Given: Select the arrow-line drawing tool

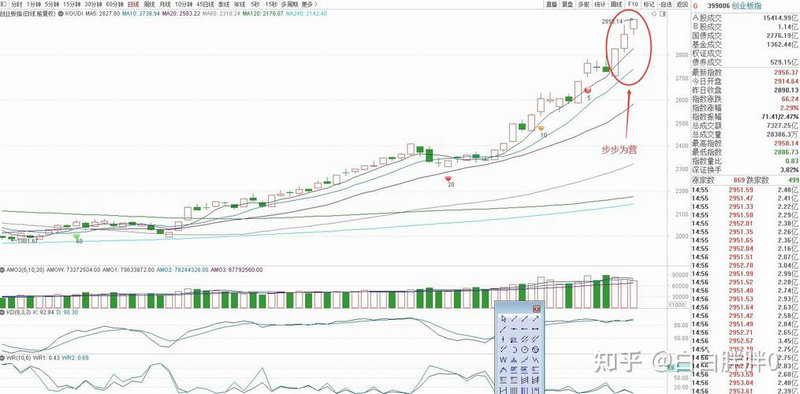Looking at the screenshot, I should tap(536, 318).
